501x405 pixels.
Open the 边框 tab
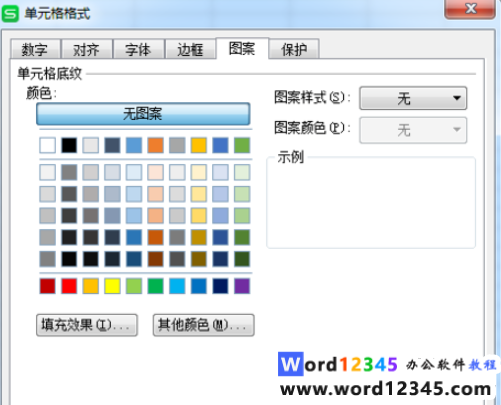(x=190, y=49)
